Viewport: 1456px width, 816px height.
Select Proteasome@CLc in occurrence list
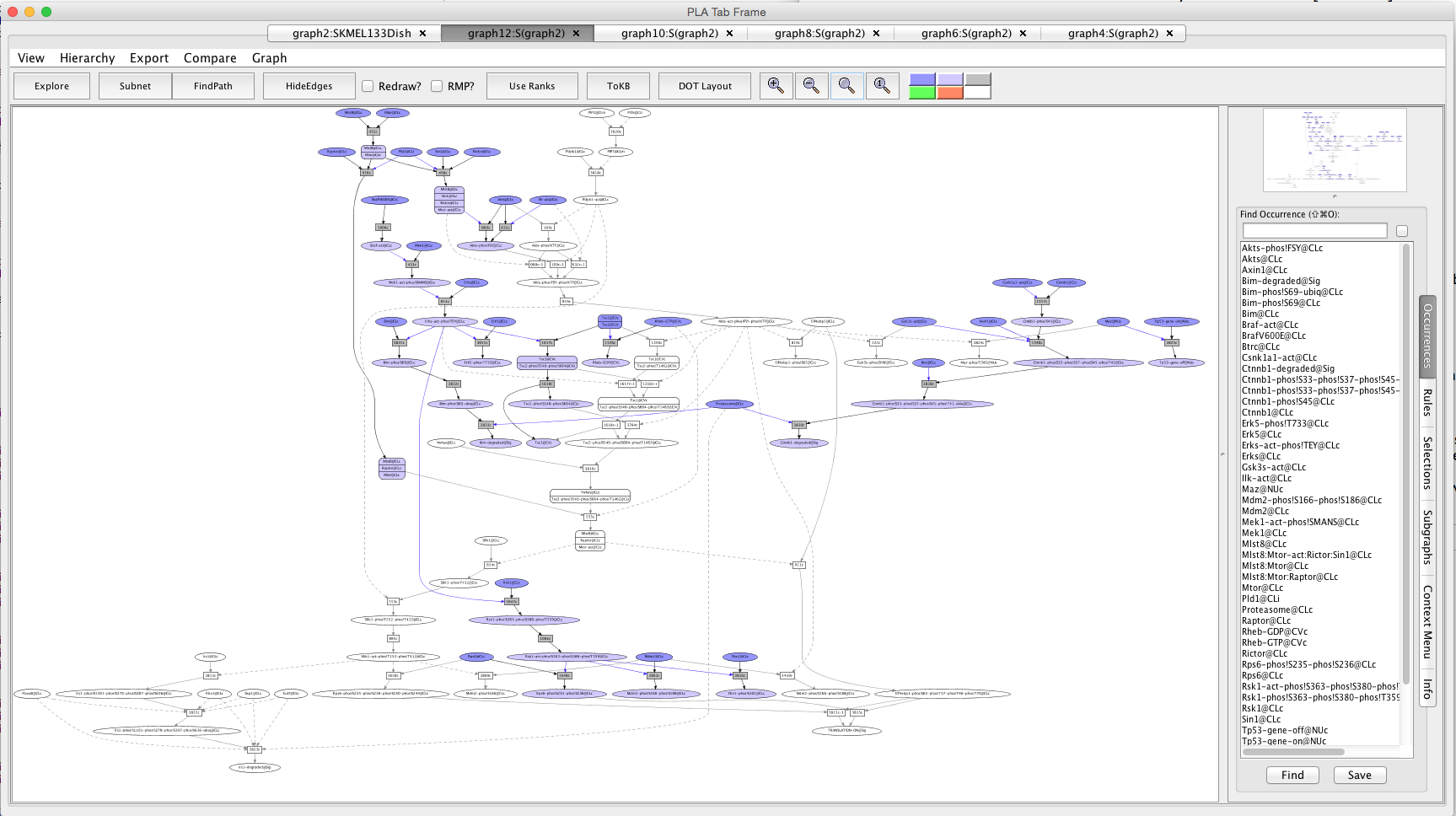click(1277, 609)
